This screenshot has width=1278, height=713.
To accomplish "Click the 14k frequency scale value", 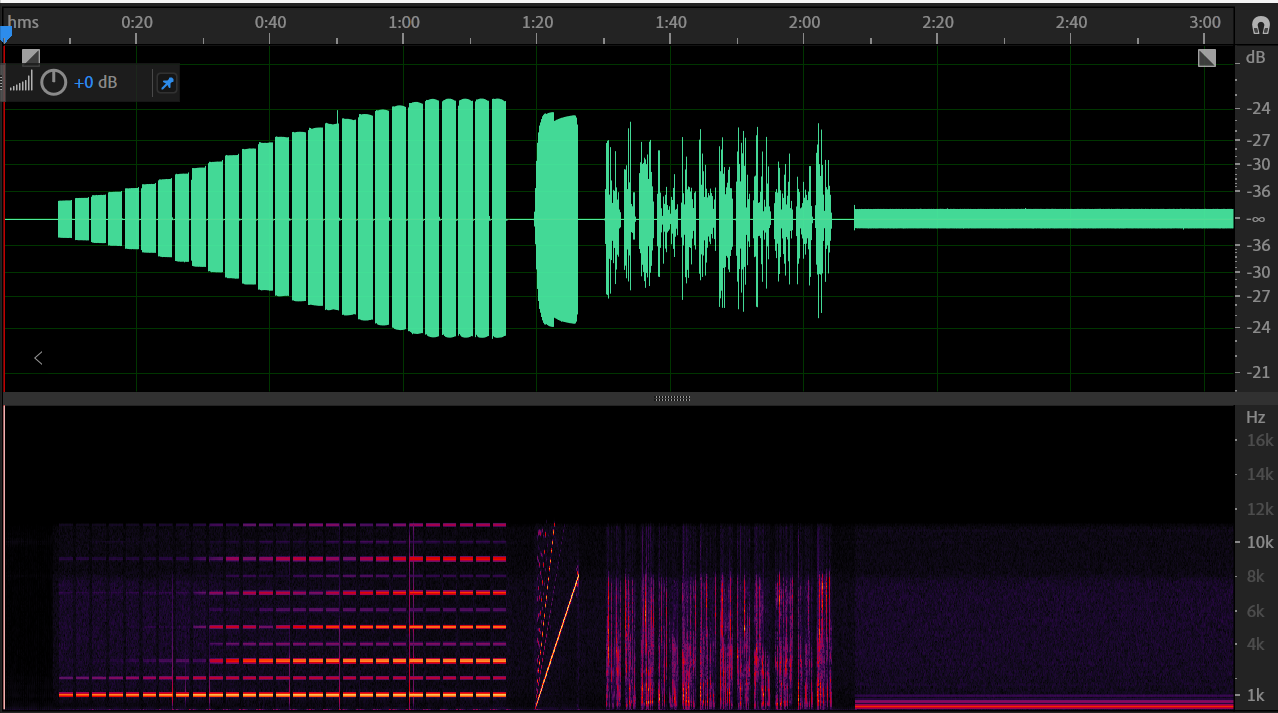I will 1260,474.
